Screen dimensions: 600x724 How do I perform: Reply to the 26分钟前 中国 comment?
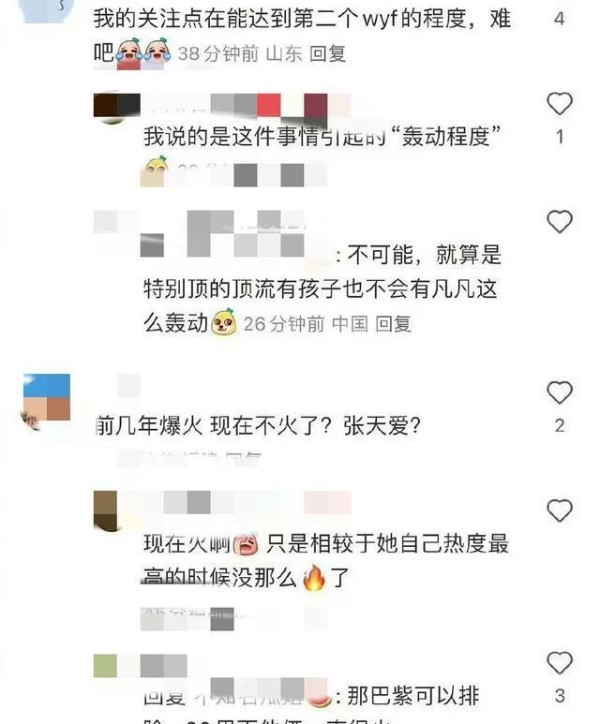coord(393,324)
